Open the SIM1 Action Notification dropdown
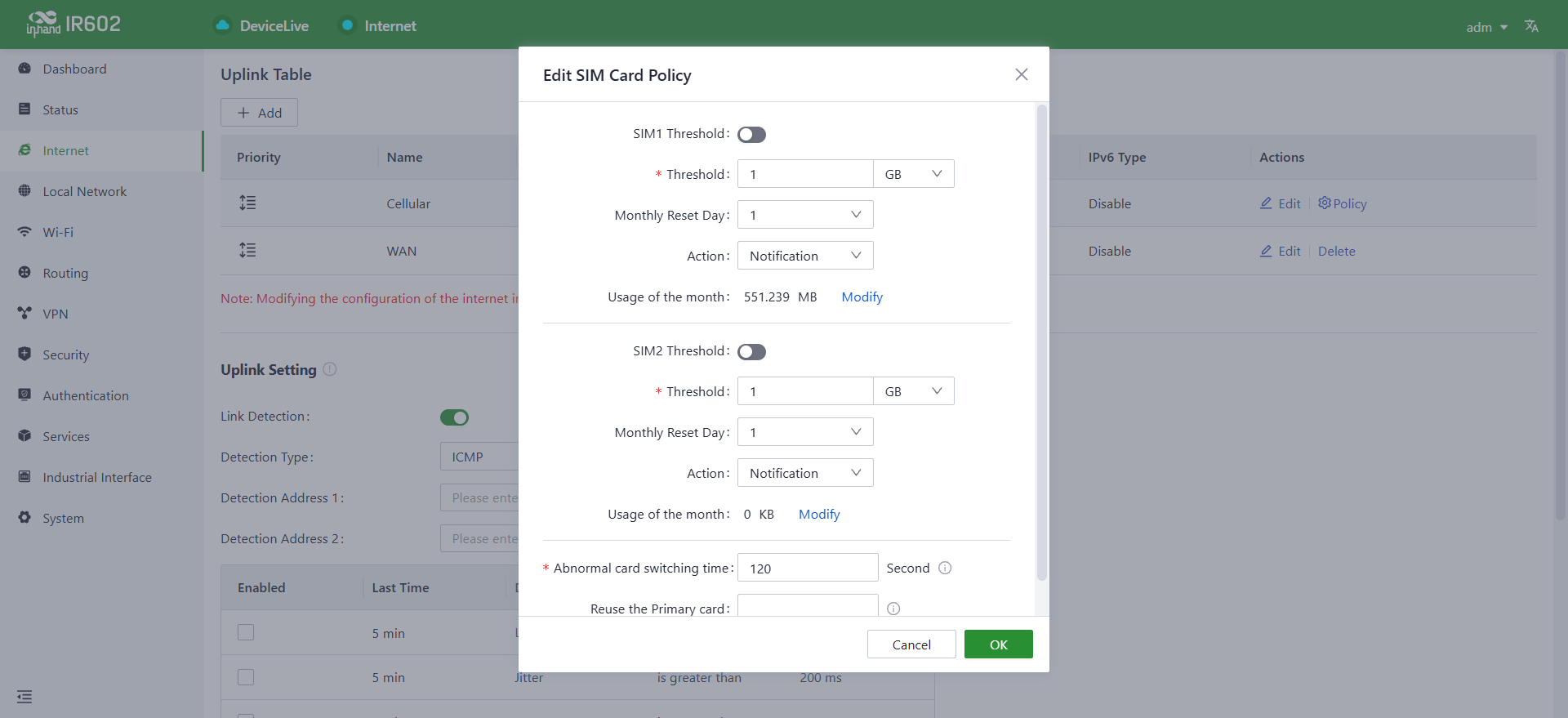The height and width of the screenshot is (718, 1568). point(805,256)
